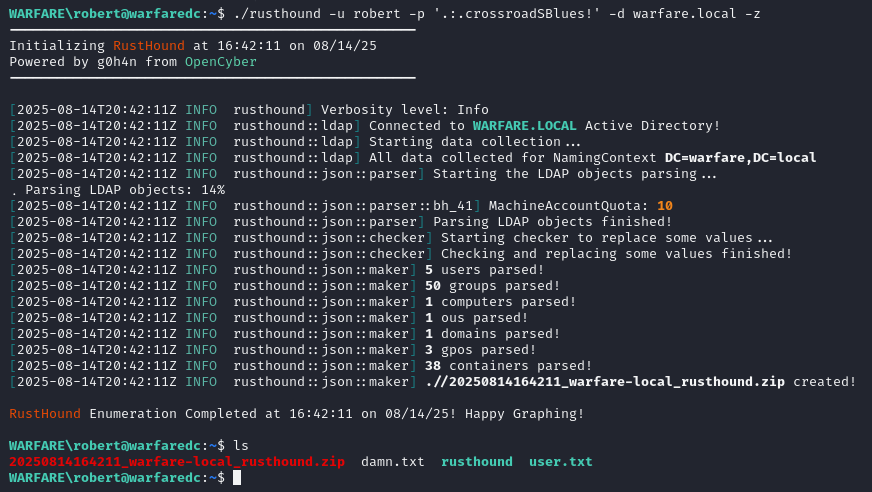
Task: Click the OpenCyber text in the banner
Action: 220,62
